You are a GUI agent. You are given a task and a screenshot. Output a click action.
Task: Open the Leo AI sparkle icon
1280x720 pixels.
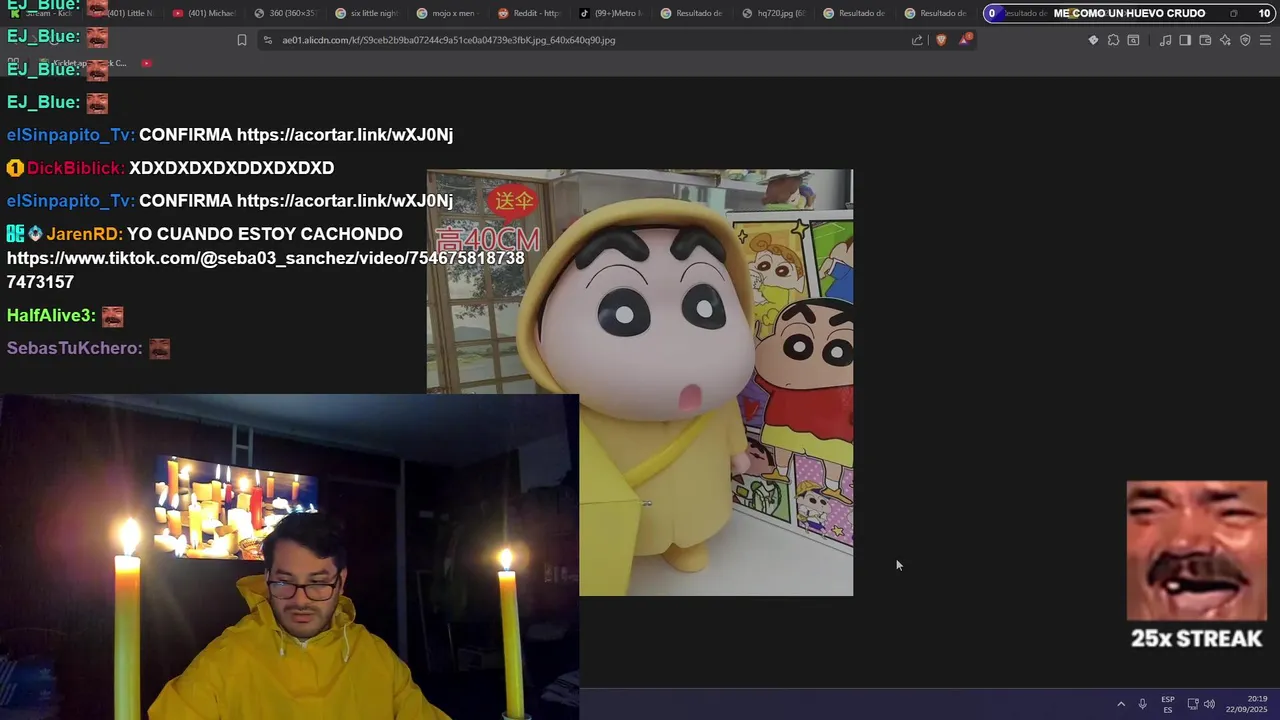click(x=1225, y=40)
